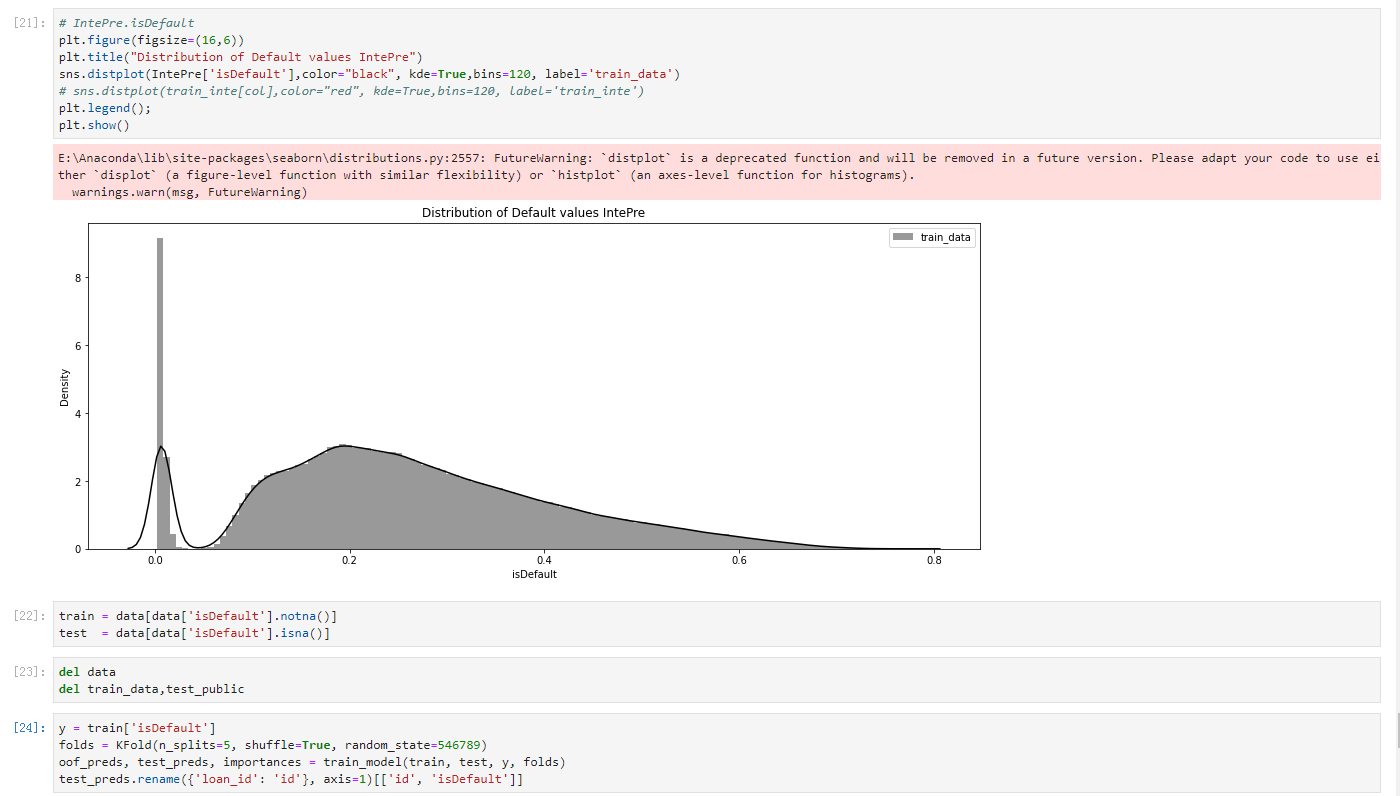
Task: Click the y-axis tick label 8
Action: click(77, 277)
